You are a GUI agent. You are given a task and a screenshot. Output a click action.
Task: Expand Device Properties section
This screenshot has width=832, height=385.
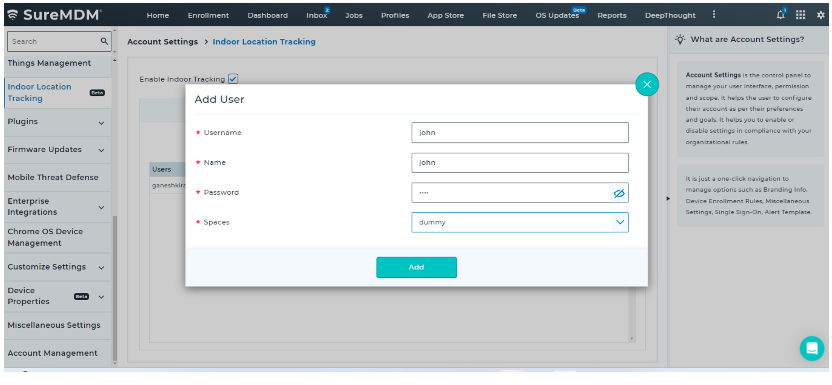click(101, 297)
